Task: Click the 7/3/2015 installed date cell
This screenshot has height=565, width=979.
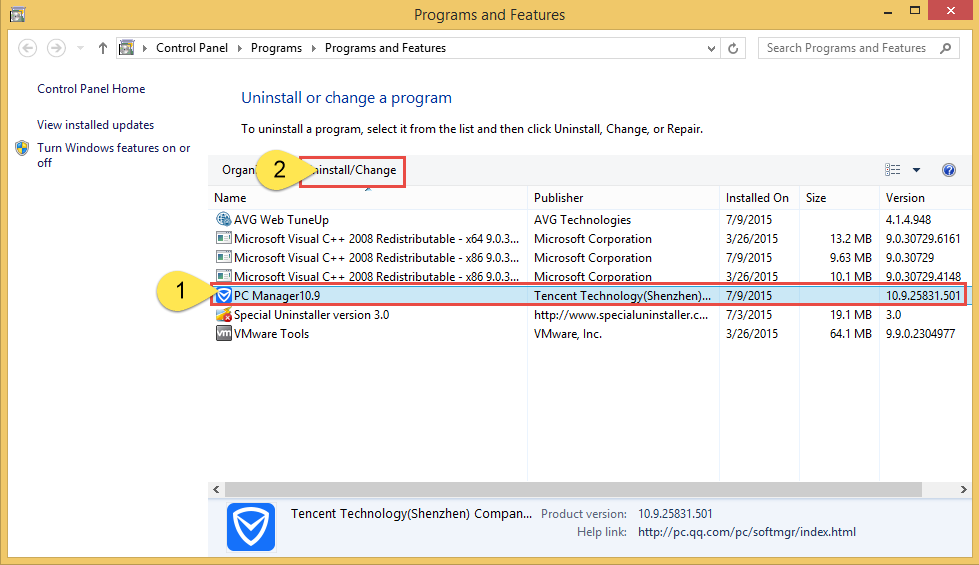Action: tap(749, 315)
